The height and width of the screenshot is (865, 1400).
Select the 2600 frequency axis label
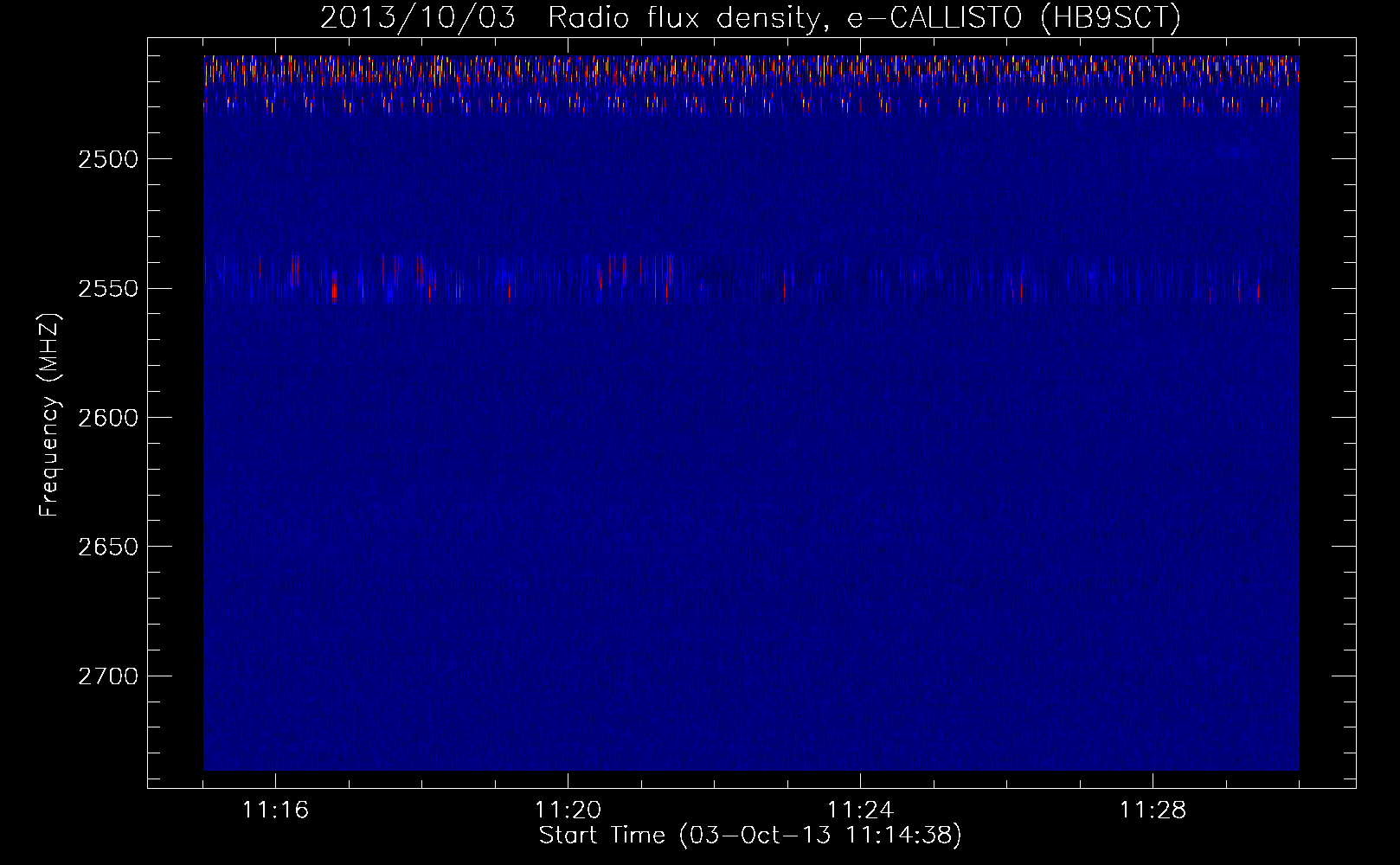[x=107, y=418]
